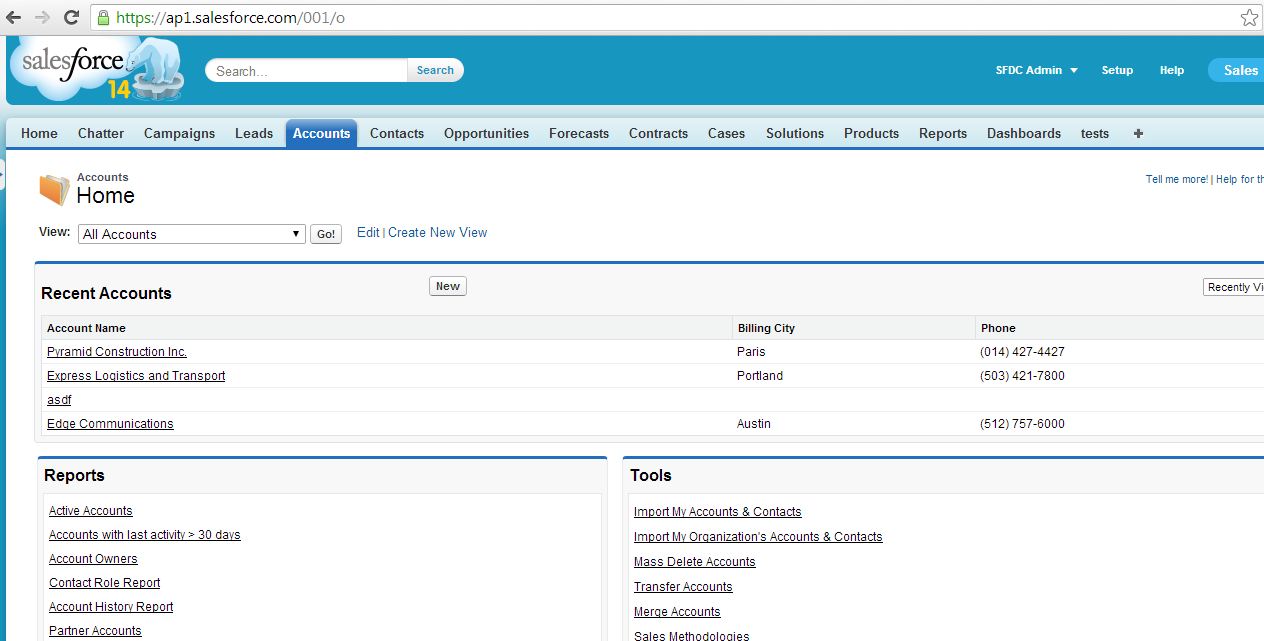The height and width of the screenshot is (641, 1264).
Task: Go to the Contracts tab
Action: click(658, 133)
